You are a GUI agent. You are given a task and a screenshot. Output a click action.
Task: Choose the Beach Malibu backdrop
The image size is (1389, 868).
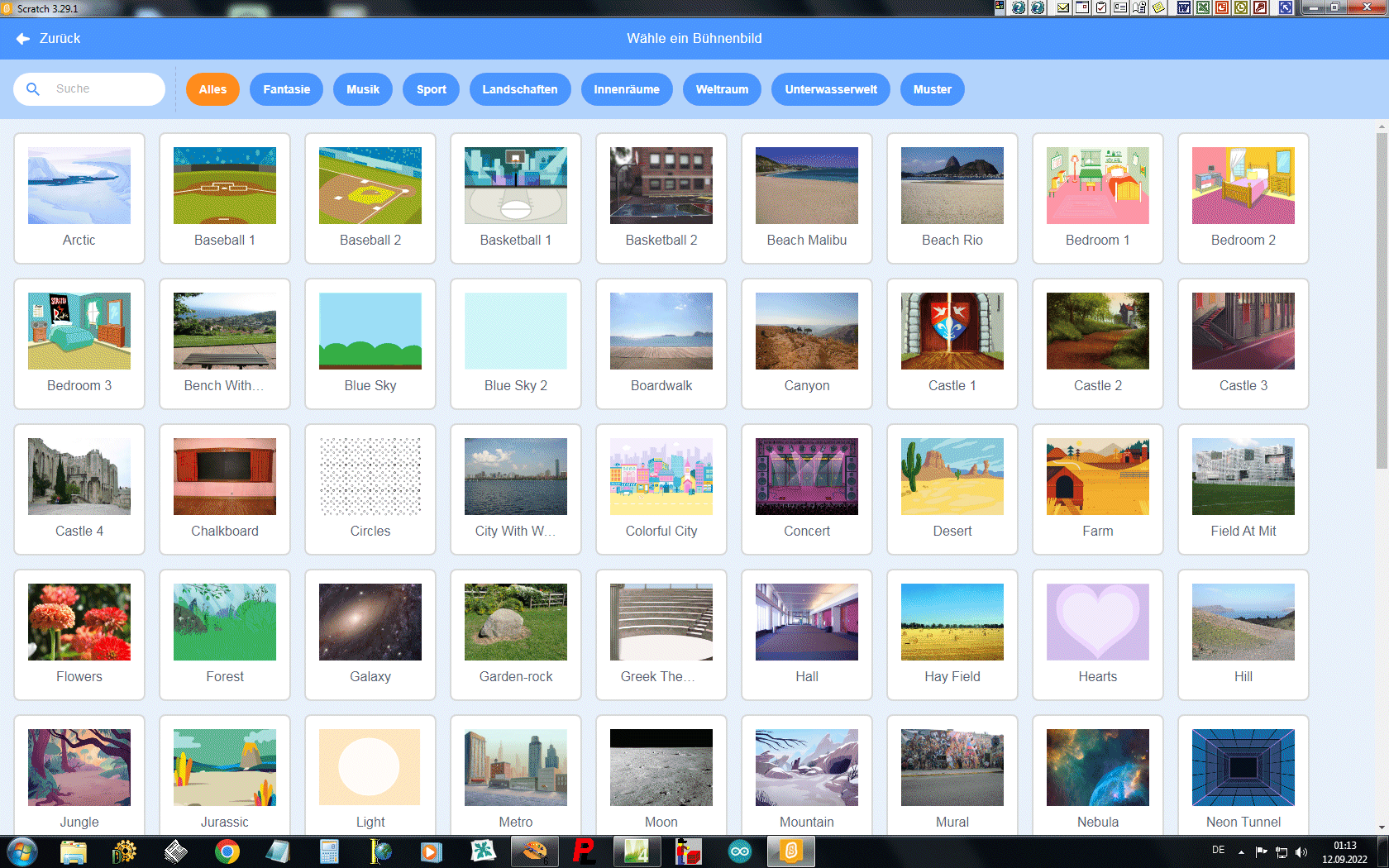807,198
